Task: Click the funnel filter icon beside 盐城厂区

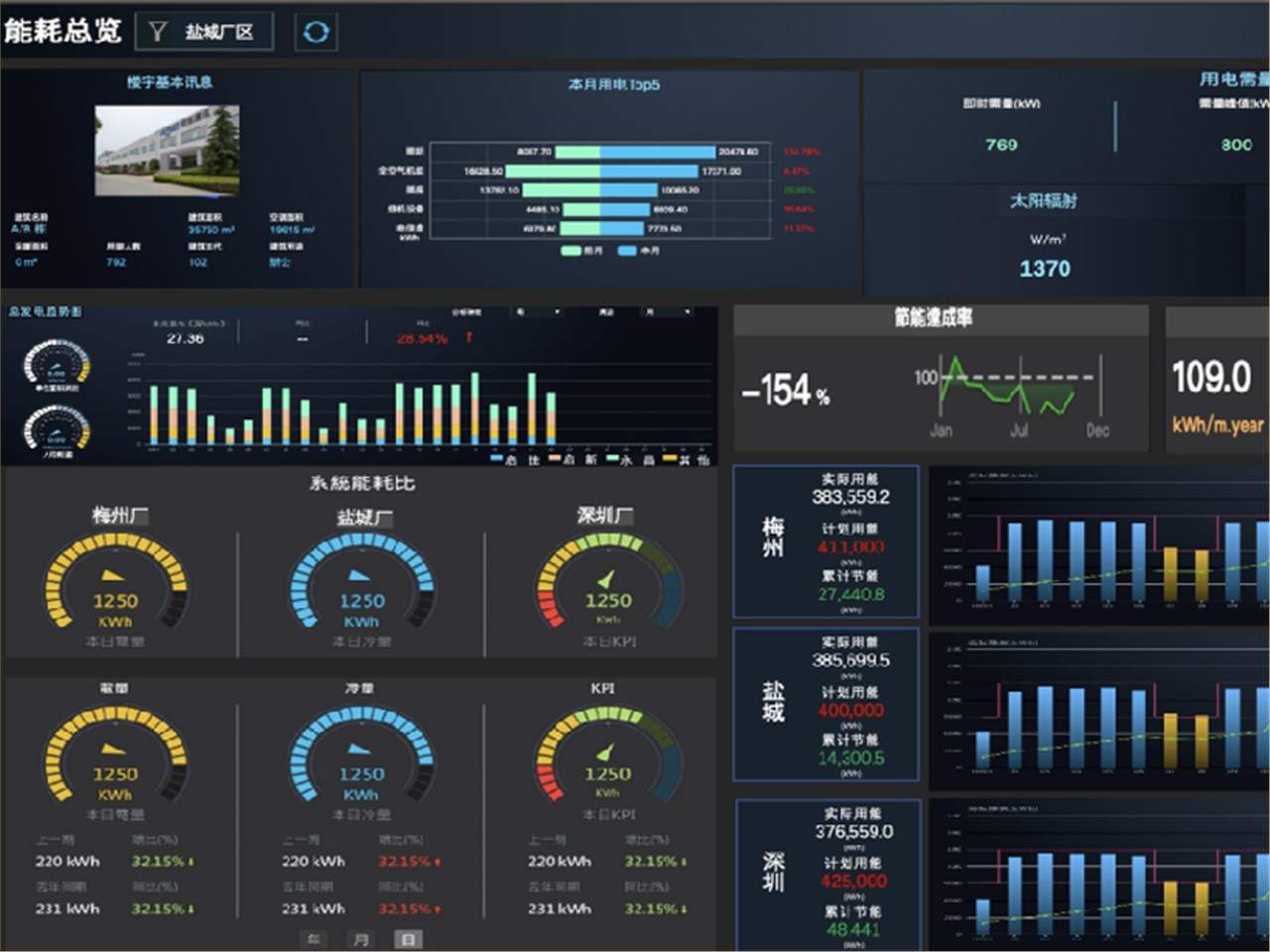Action: [x=158, y=32]
